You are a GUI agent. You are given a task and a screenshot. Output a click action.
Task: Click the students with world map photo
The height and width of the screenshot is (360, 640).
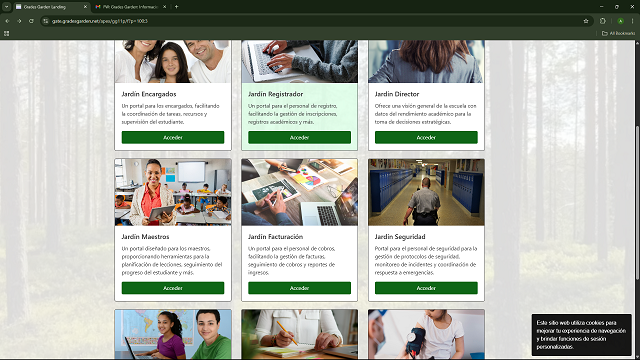tap(173, 334)
